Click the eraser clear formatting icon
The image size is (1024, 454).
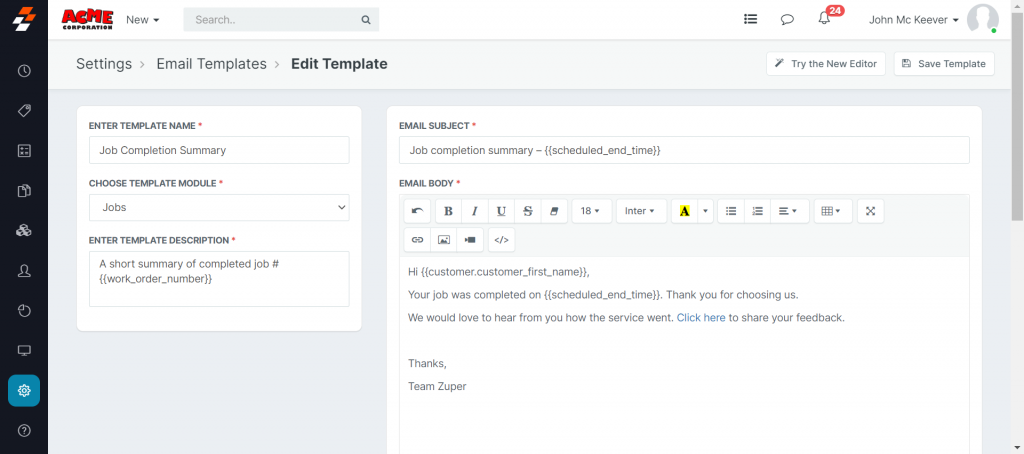click(x=554, y=211)
